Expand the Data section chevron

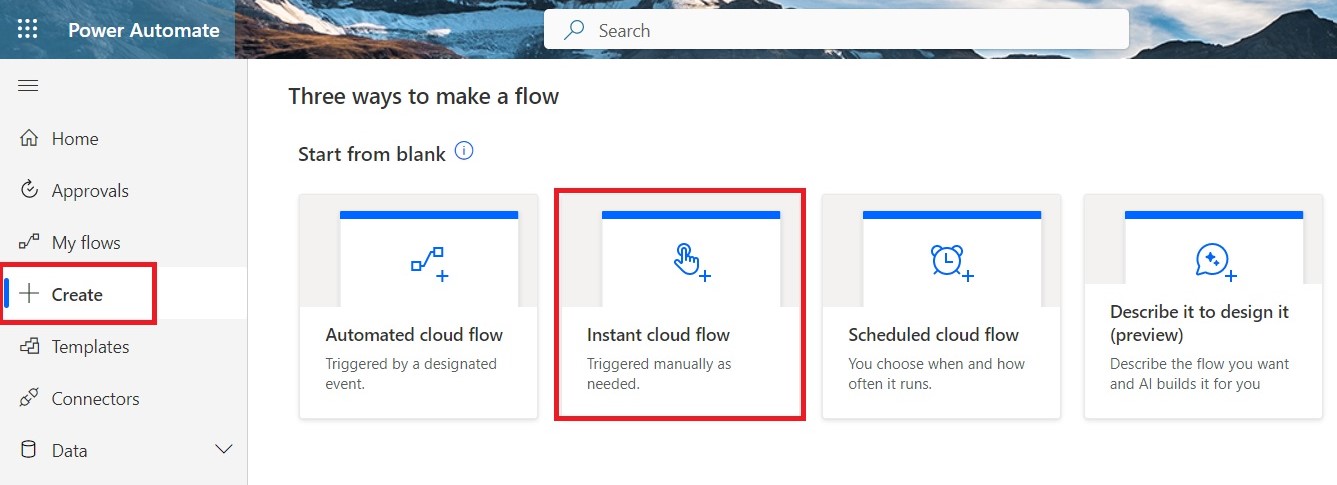(224, 450)
